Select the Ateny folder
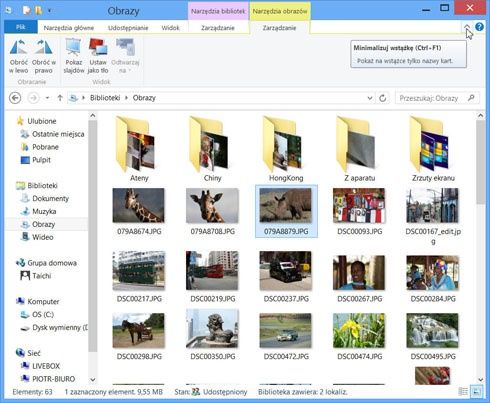The height and width of the screenshot is (403, 490). point(139,149)
